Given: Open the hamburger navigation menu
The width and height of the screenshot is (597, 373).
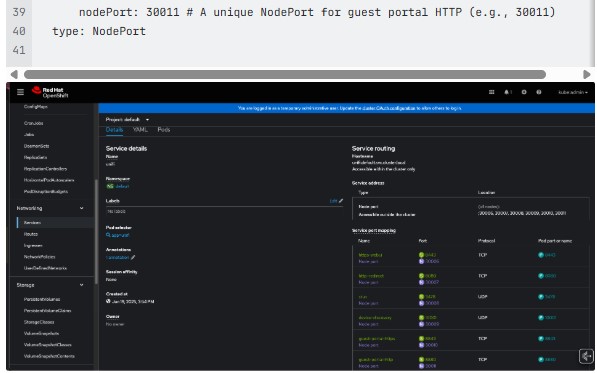Looking at the screenshot, I should pos(20,92).
